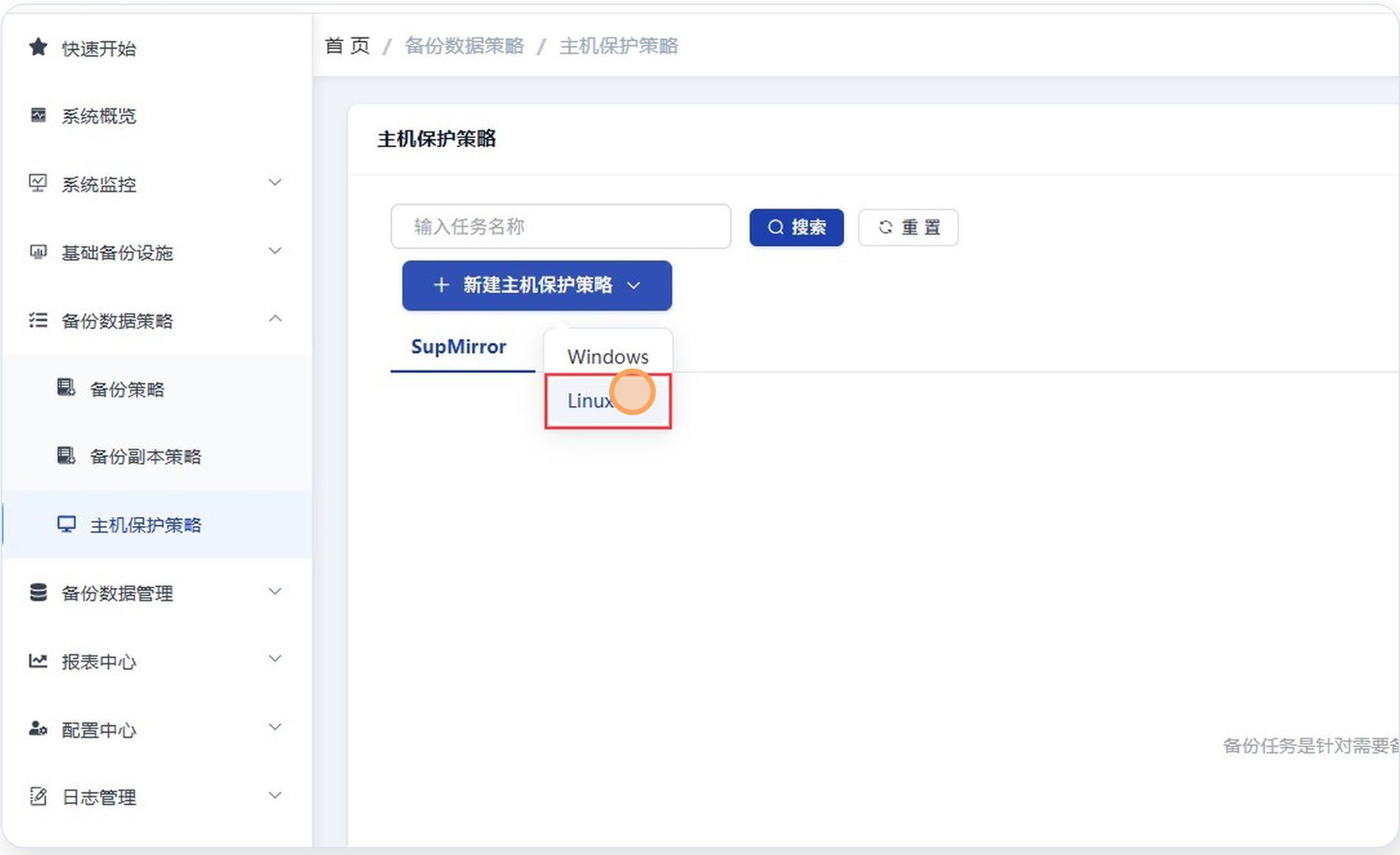The height and width of the screenshot is (855, 1400).
Task: Expand the 基础备份设施 menu chevron
Action: pyautogui.click(x=275, y=251)
